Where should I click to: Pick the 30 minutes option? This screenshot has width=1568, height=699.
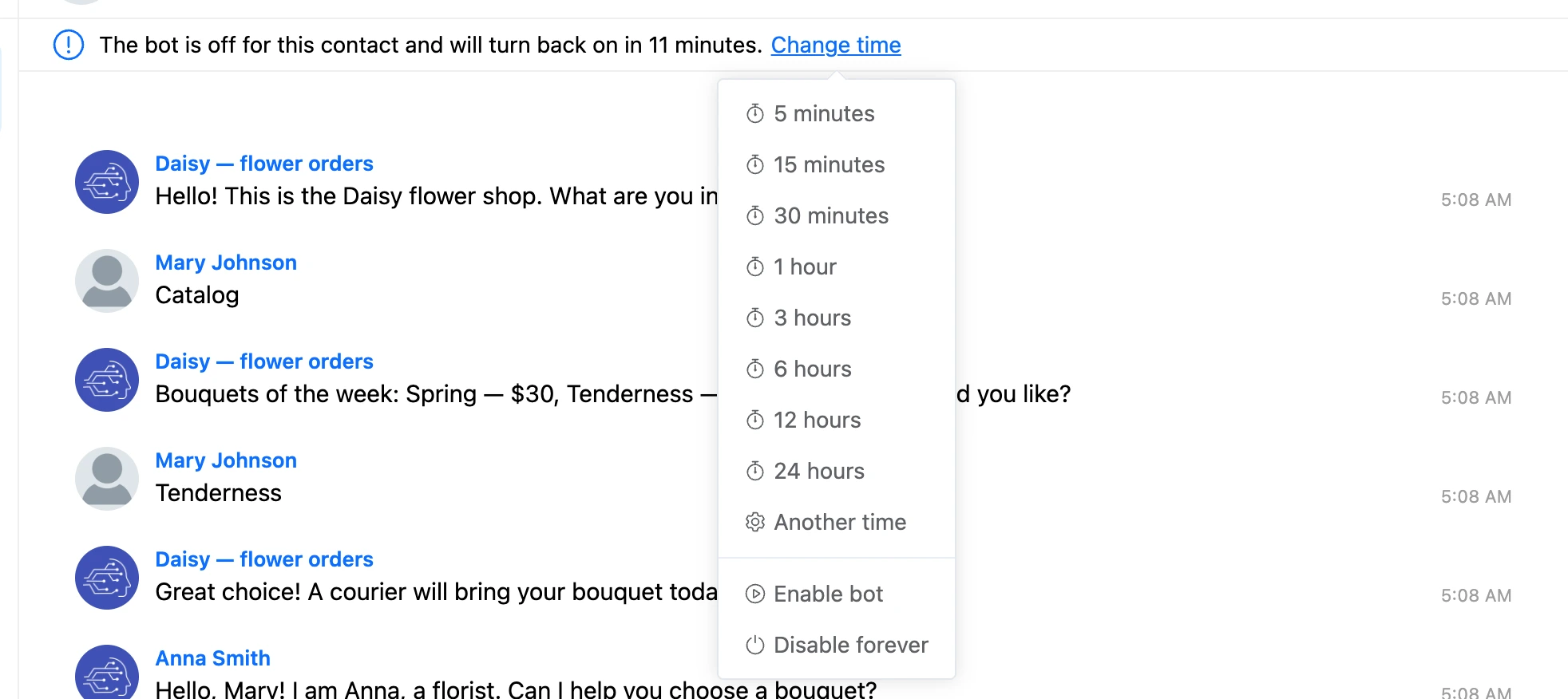coord(837,215)
